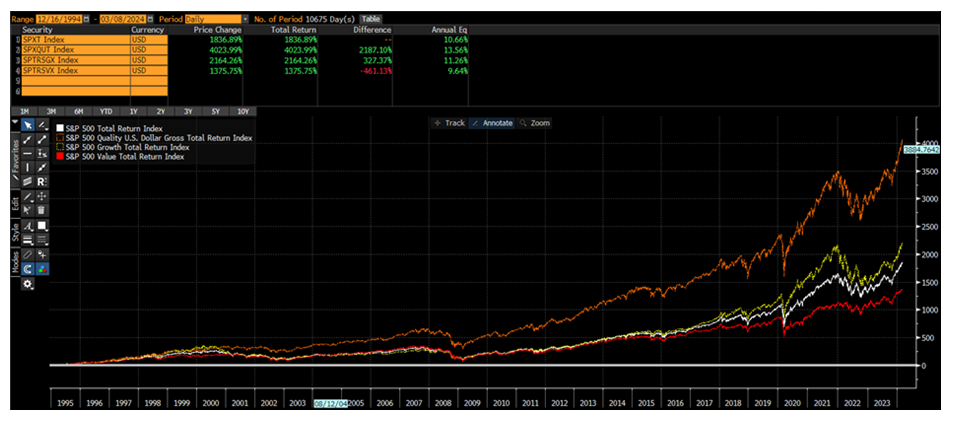
Task: Click the RGB color mode icon
Action: [42, 269]
